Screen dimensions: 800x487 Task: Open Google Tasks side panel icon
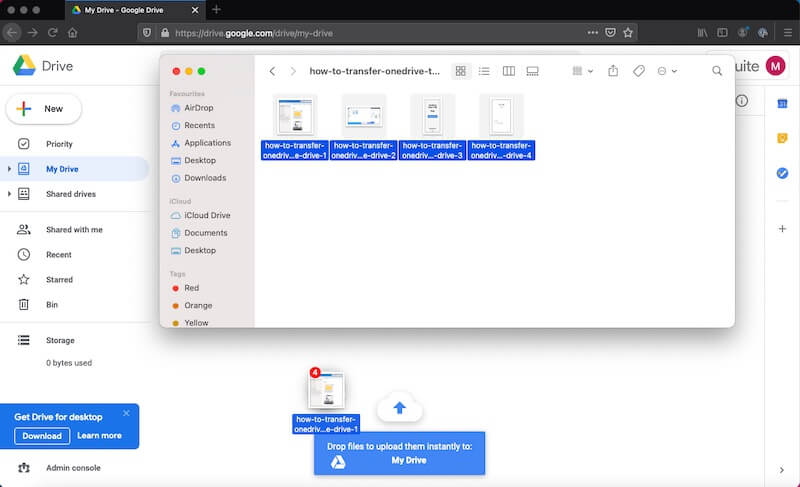tap(782, 173)
